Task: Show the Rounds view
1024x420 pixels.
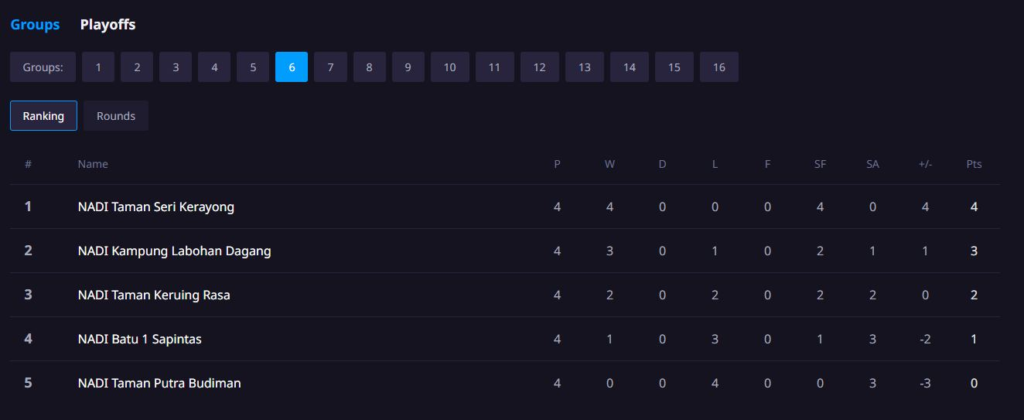Action: pyautogui.click(x=116, y=116)
